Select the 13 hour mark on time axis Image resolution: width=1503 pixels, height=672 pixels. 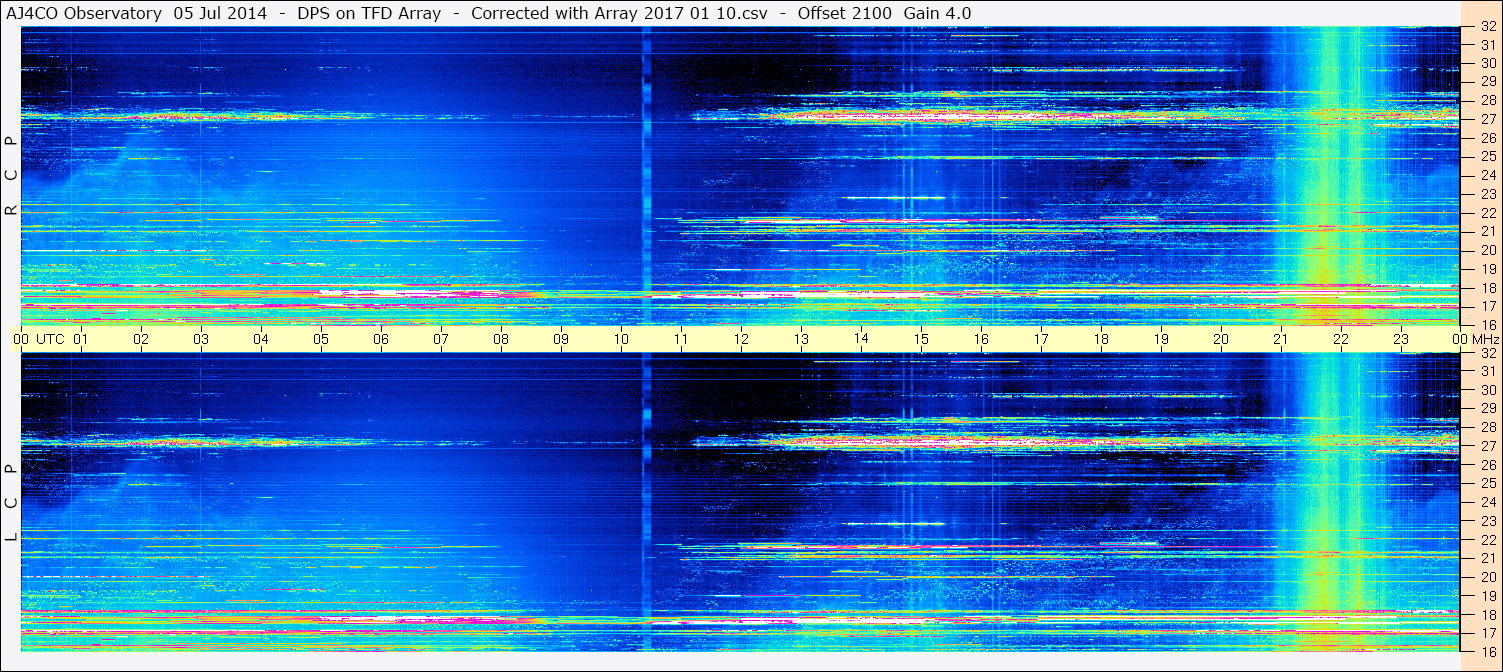coord(801,339)
